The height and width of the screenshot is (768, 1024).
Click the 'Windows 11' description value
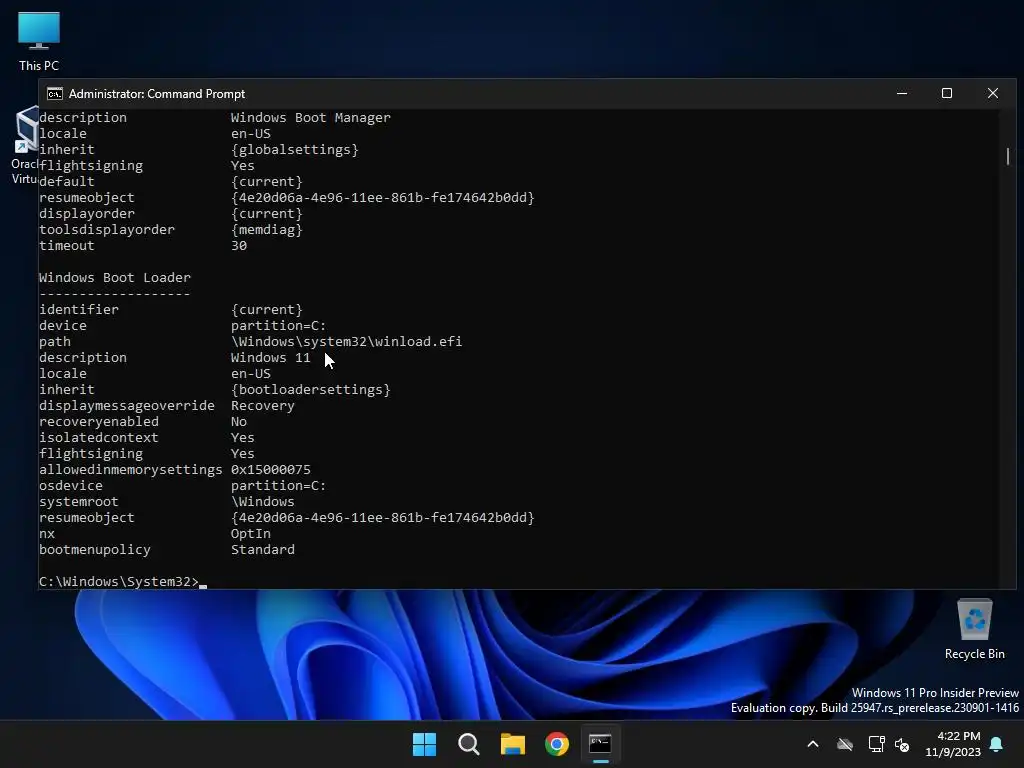[270, 357]
